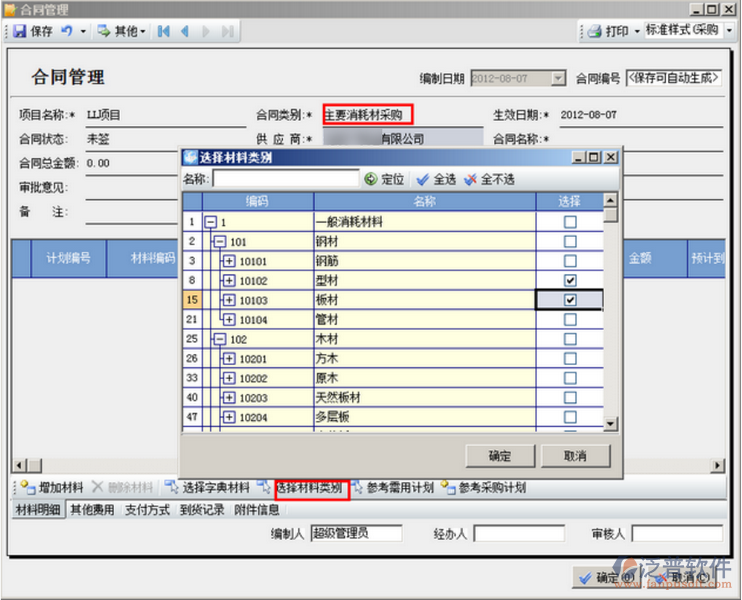The height and width of the screenshot is (600, 742).
Task: Go to first record navigation icon
Action: pos(163,31)
